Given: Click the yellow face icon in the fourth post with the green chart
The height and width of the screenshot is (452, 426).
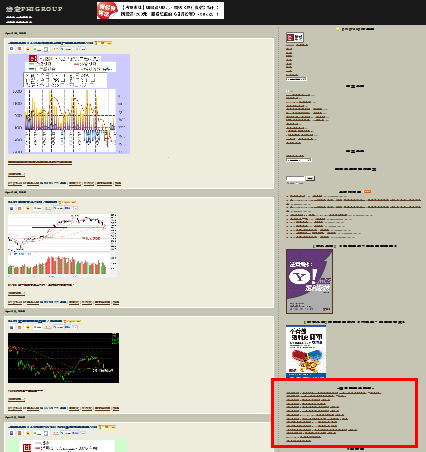Looking at the screenshot, I should [x=28, y=433].
